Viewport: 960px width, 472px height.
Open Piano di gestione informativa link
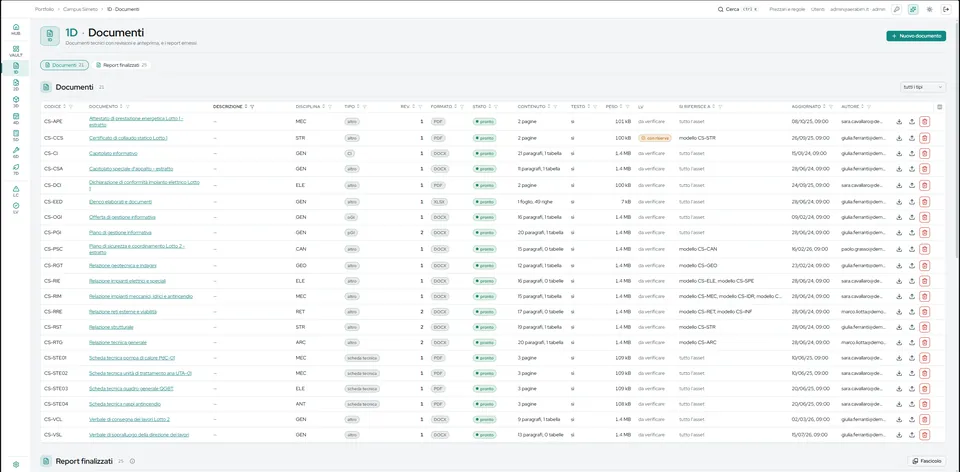pos(120,233)
